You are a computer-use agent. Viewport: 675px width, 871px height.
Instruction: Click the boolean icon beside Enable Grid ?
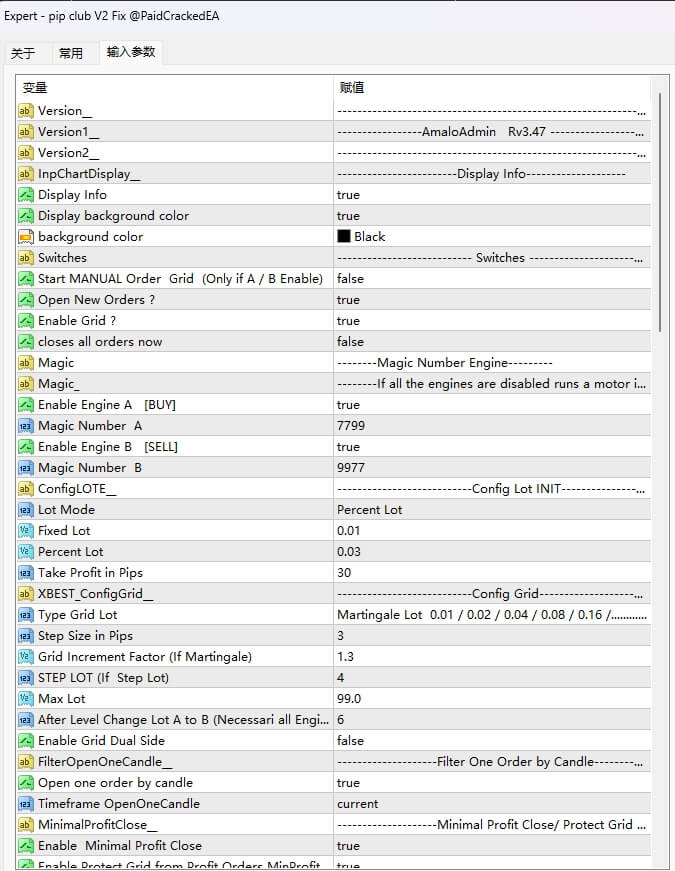pyautogui.click(x=26, y=321)
